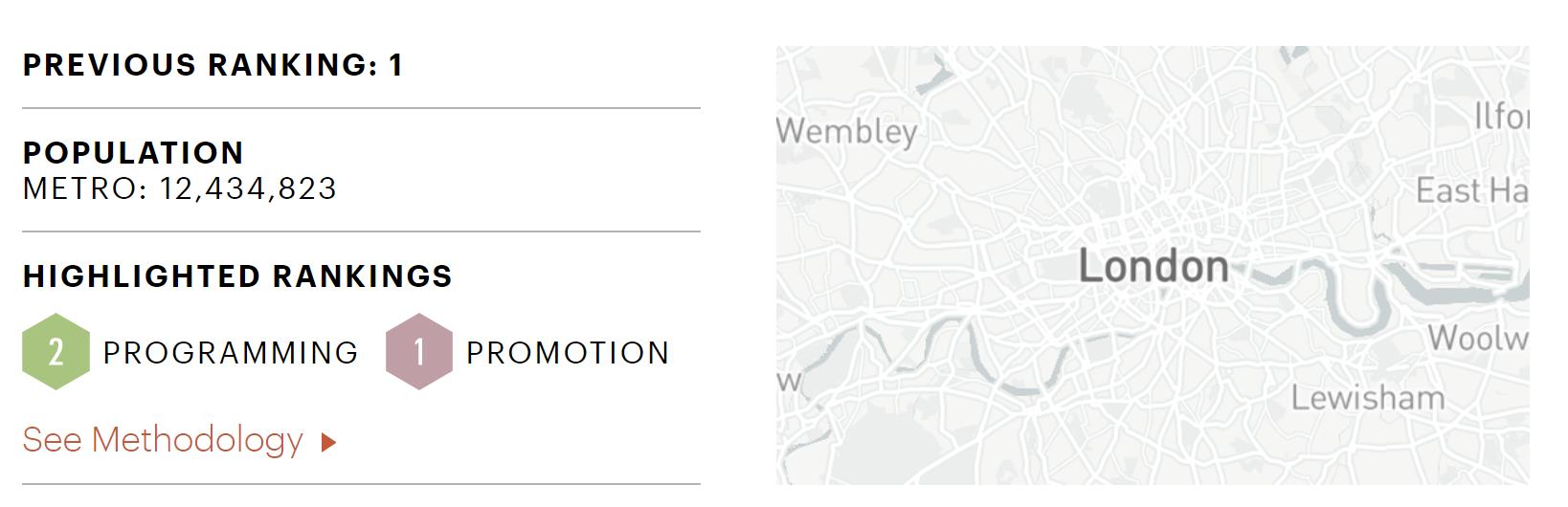This screenshot has width=1568, height=507.
Task: Select the PROGRAMMING ranking label
Action: [x=231, y=352]
